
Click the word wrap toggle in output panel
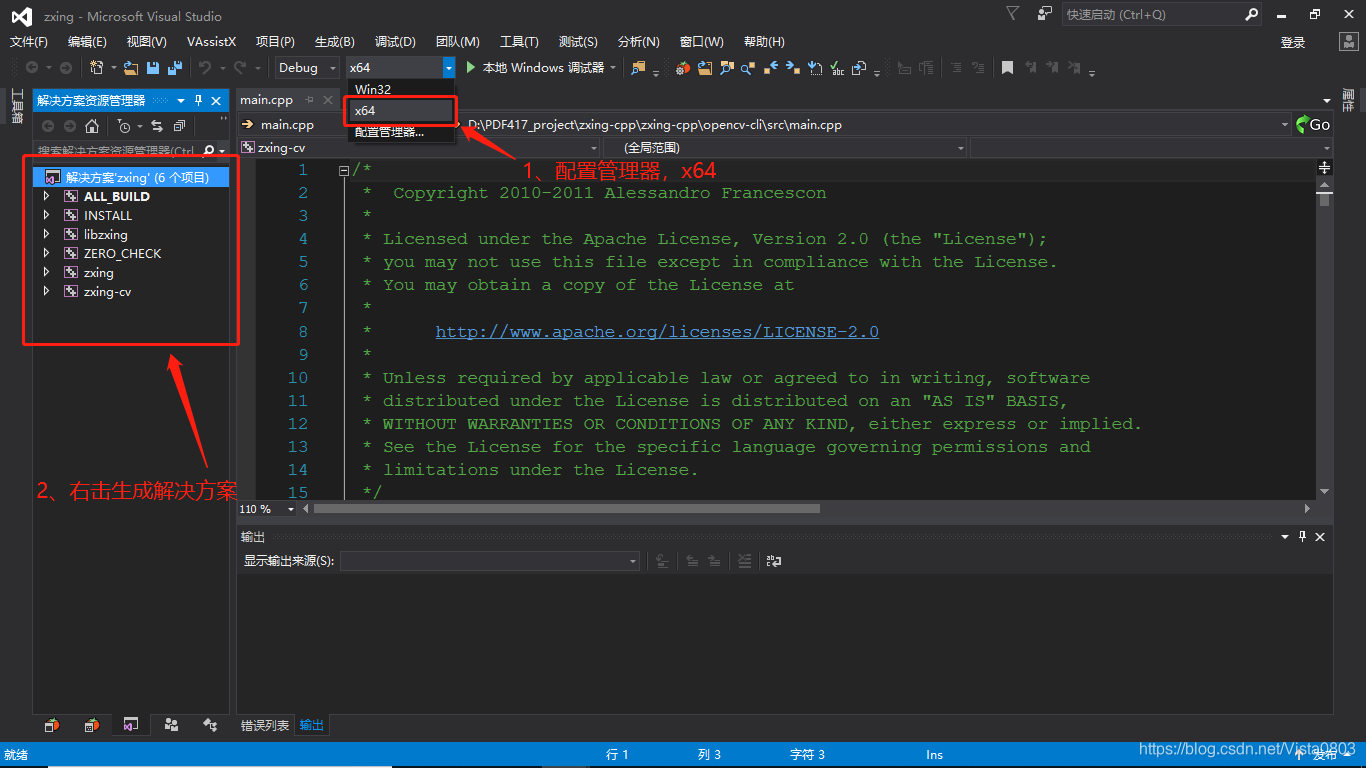[x=773, y=562]
